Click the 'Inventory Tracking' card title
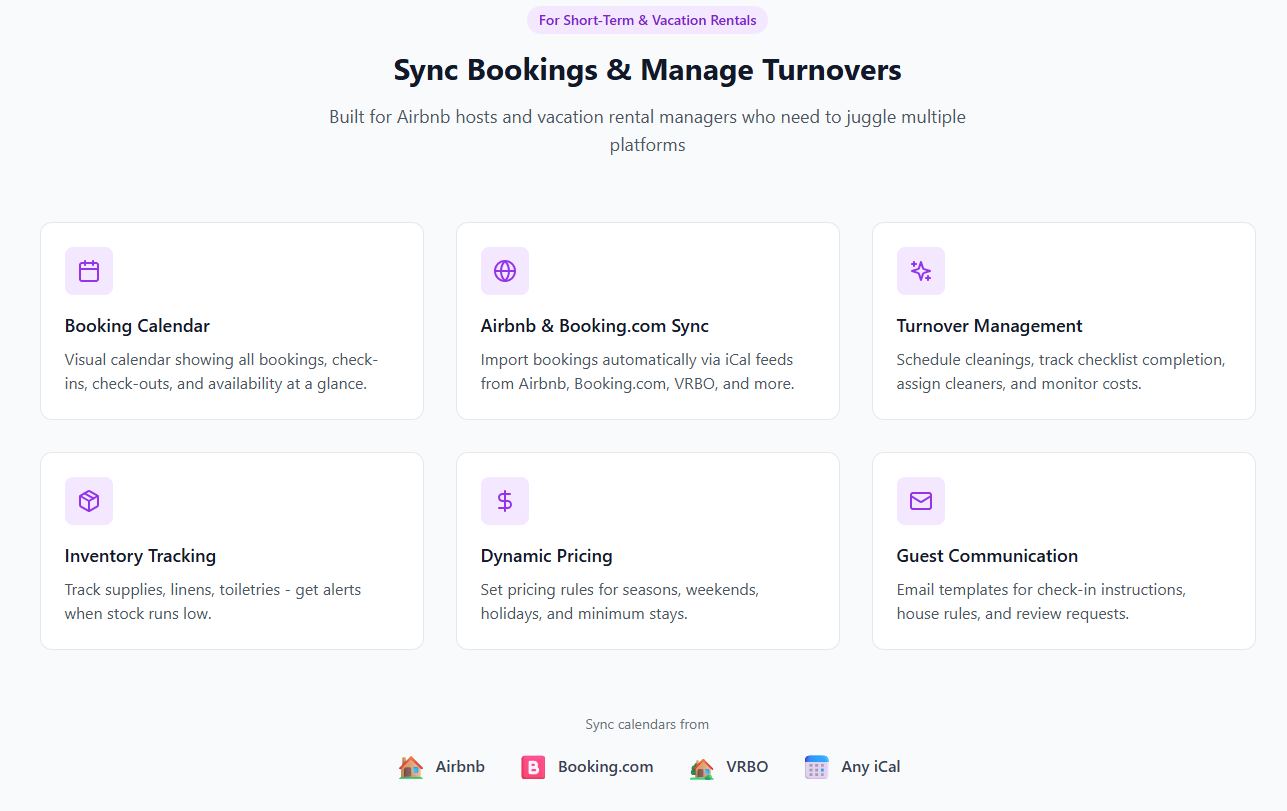The image size is (1287, 811). coord(140,556)
